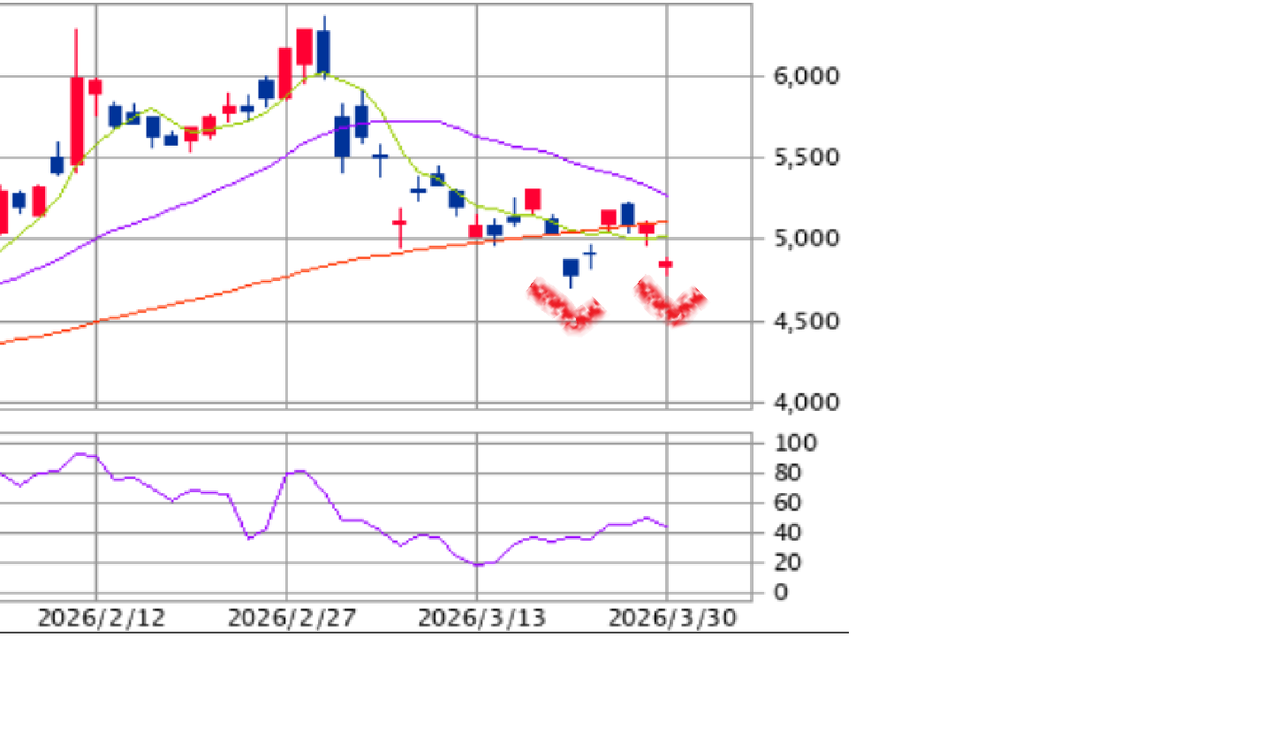The width and height of the screenshot is (1280, 752).
Task: Click the 6,000 price axis label
Action: pyautogui.click(x=805, y=76)
